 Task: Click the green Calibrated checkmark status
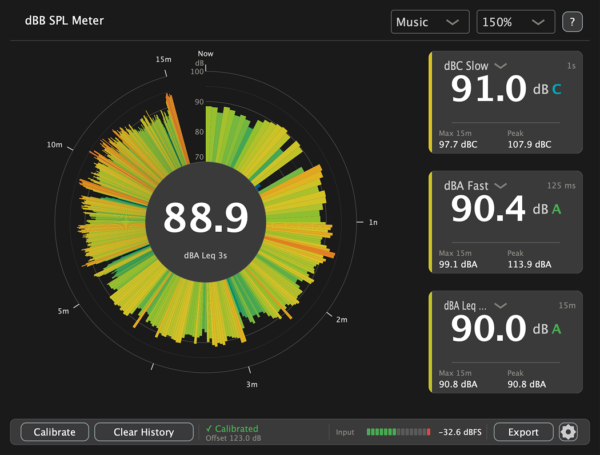pyautogui.click(x=232, y=429)
